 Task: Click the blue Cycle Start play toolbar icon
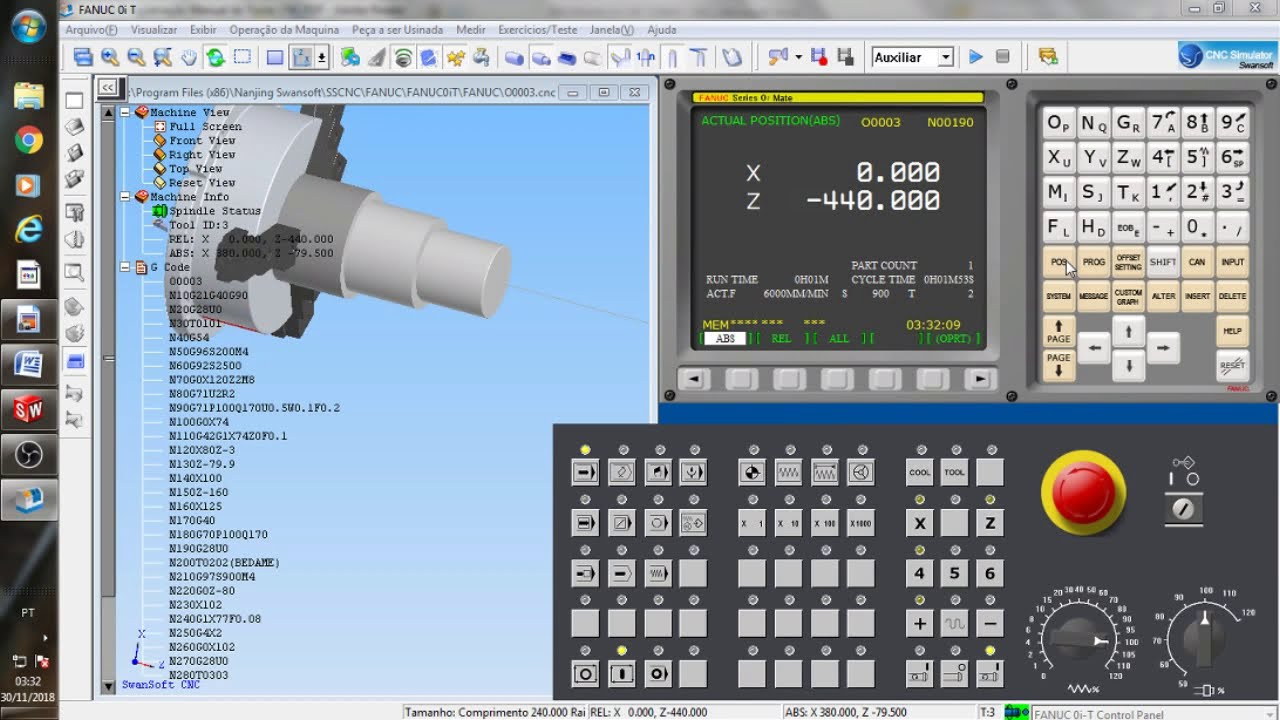976,57
